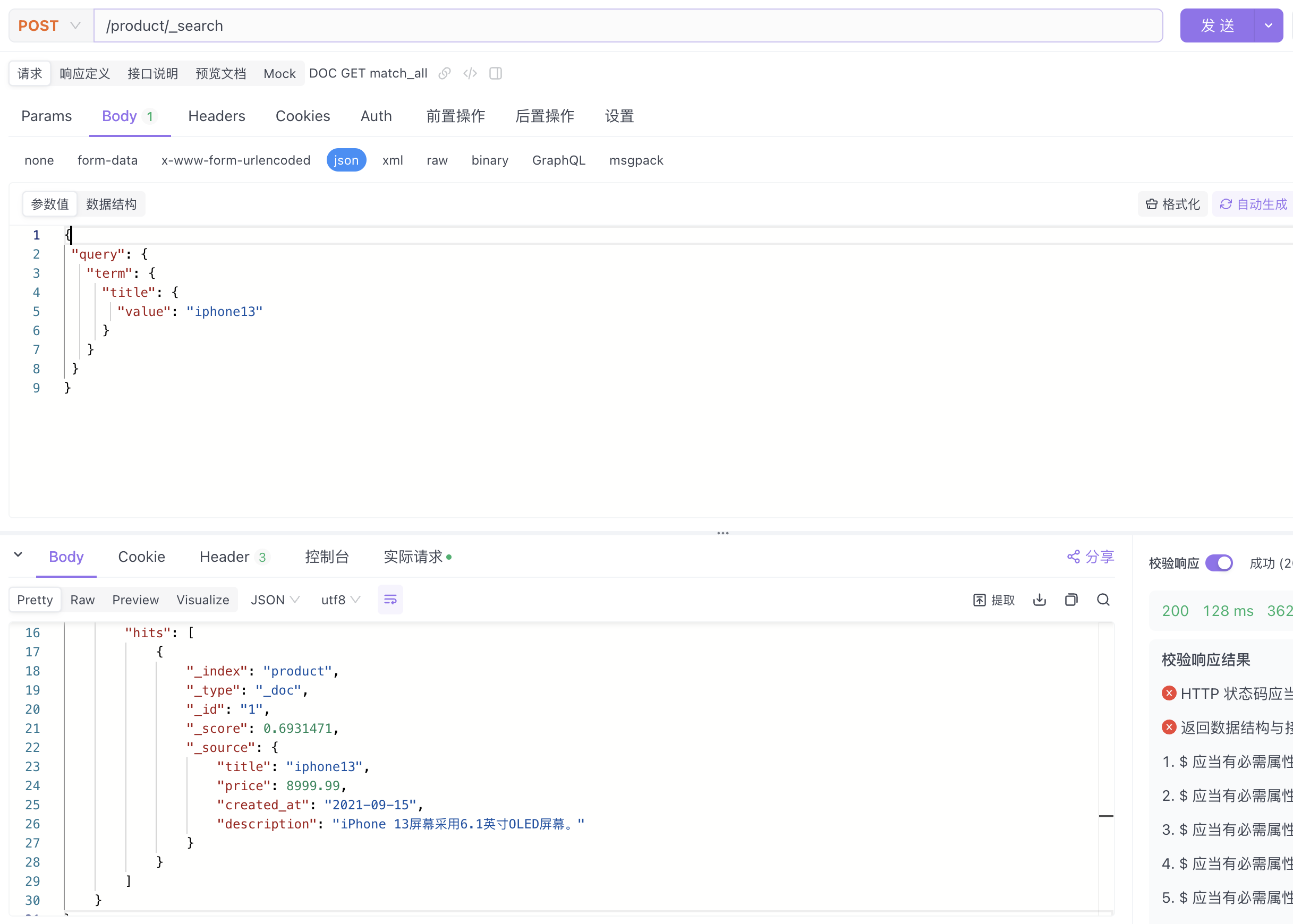
Task: Select the 参数值 view
Action: point(50,204)
